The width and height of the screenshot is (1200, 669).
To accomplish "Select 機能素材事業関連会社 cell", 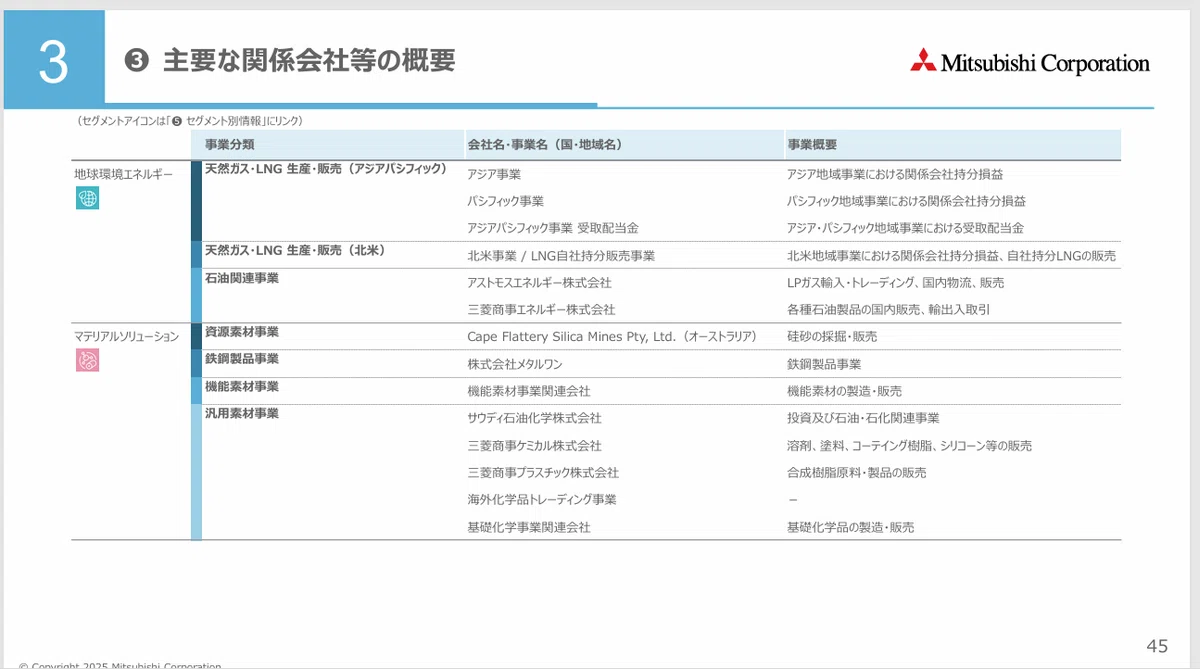I will coord(529,391).
